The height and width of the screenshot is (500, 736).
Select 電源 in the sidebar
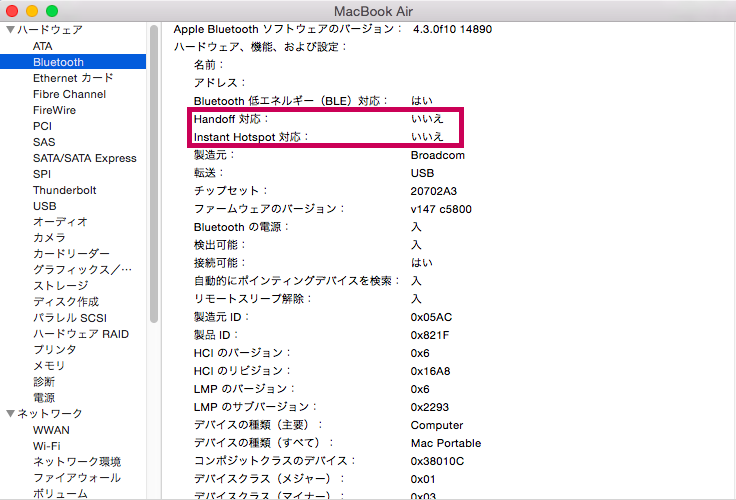[x=44, y=398]
